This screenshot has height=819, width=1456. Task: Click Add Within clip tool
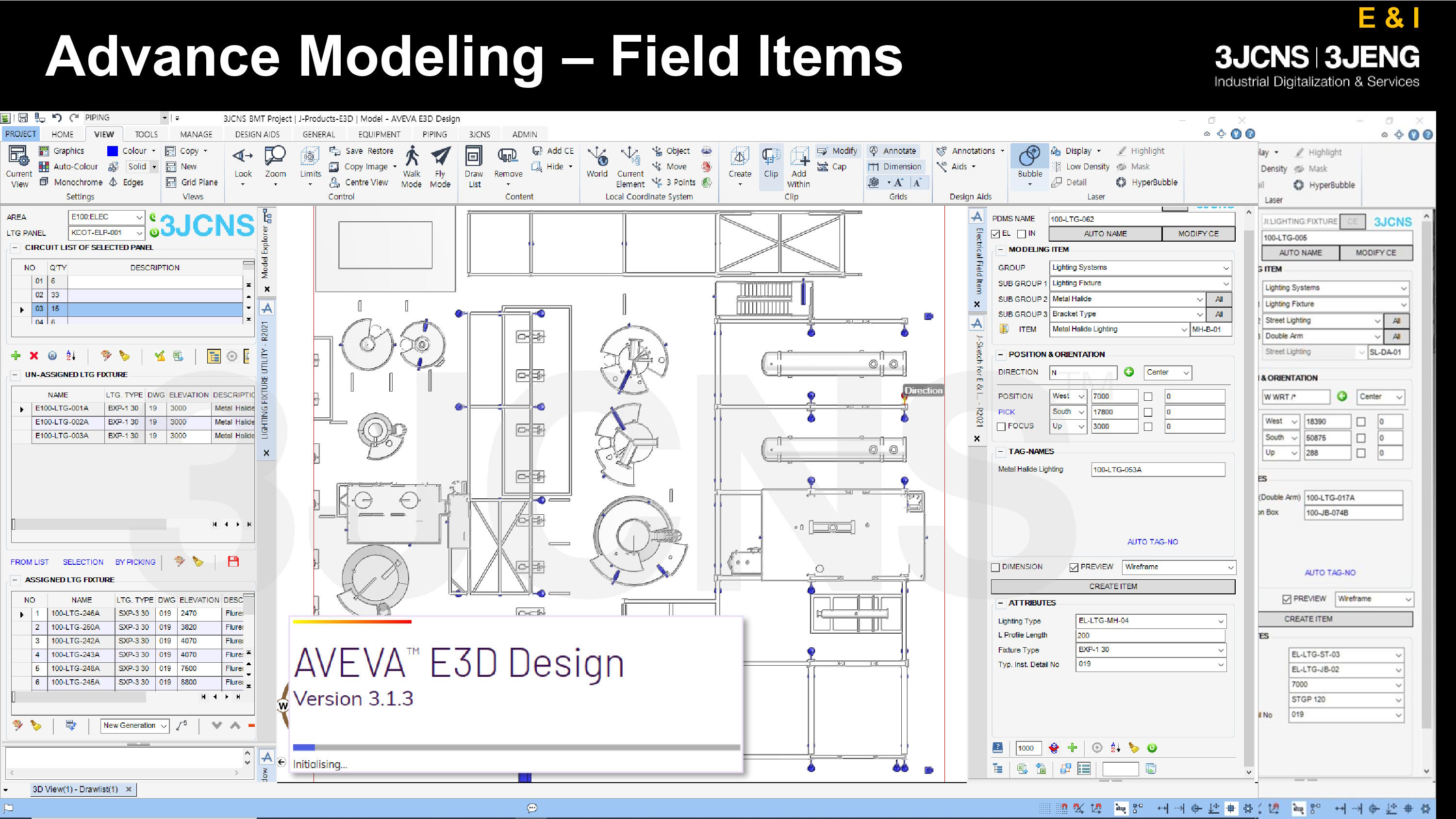pos(799,167)
